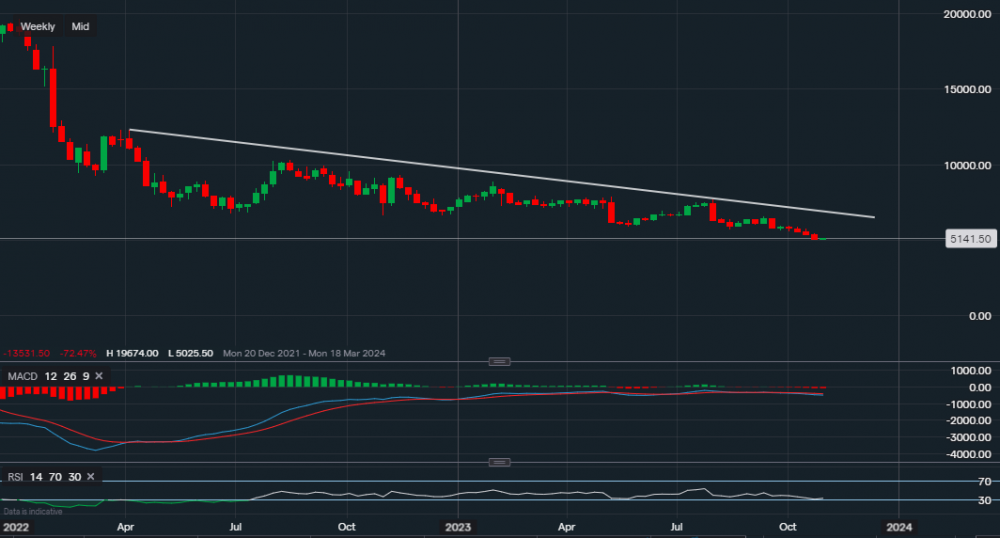Click the 0.00 price axis label
This screenshot has height=538, width=1000.
(975, 316)
